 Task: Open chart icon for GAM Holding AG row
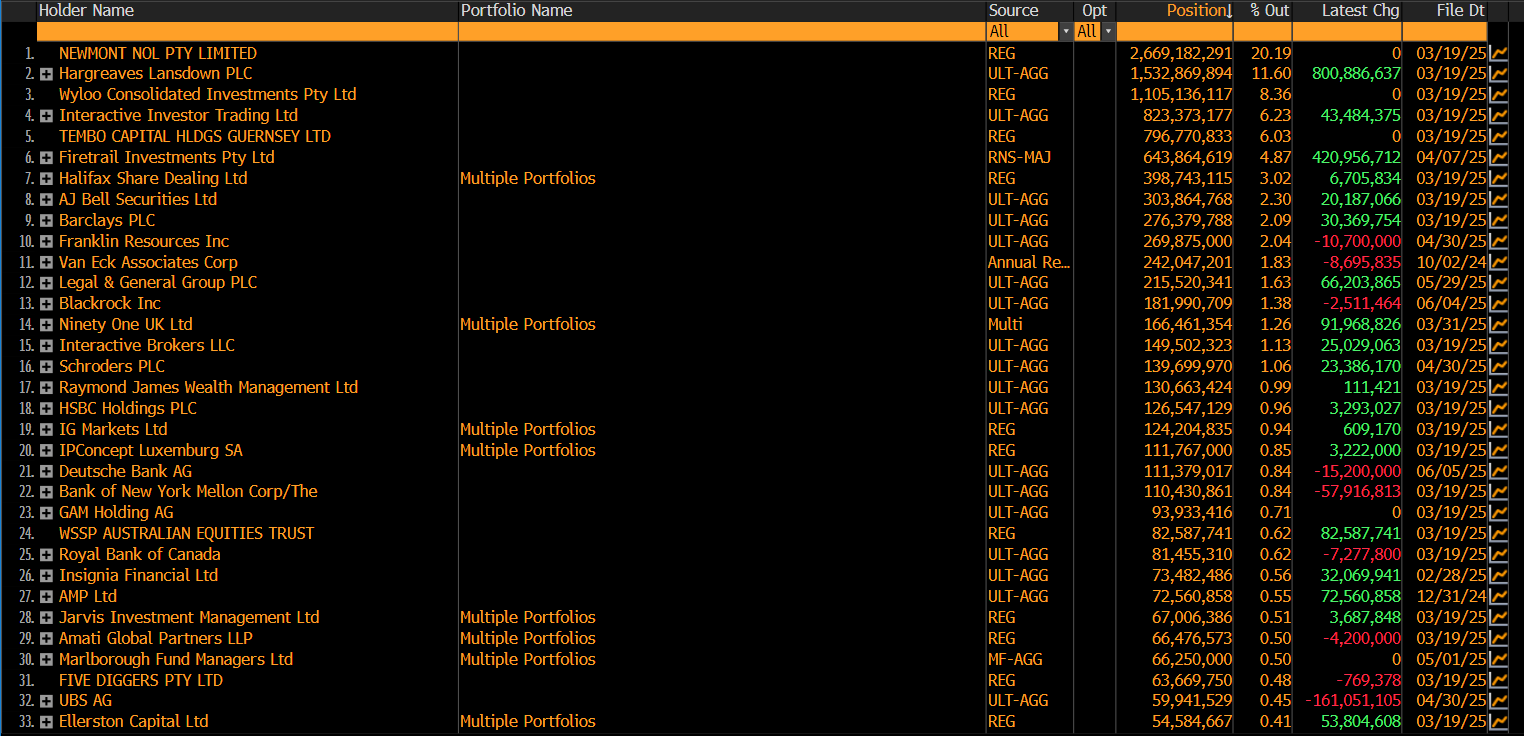1498,513
